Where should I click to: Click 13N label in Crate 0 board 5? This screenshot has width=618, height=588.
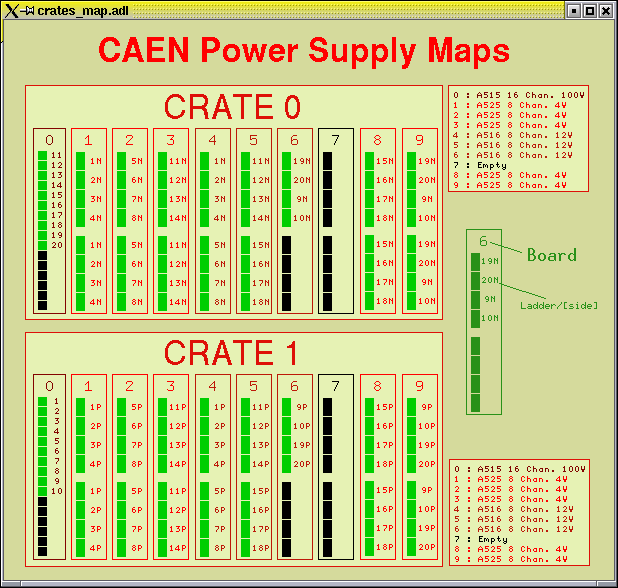(261, 199)
